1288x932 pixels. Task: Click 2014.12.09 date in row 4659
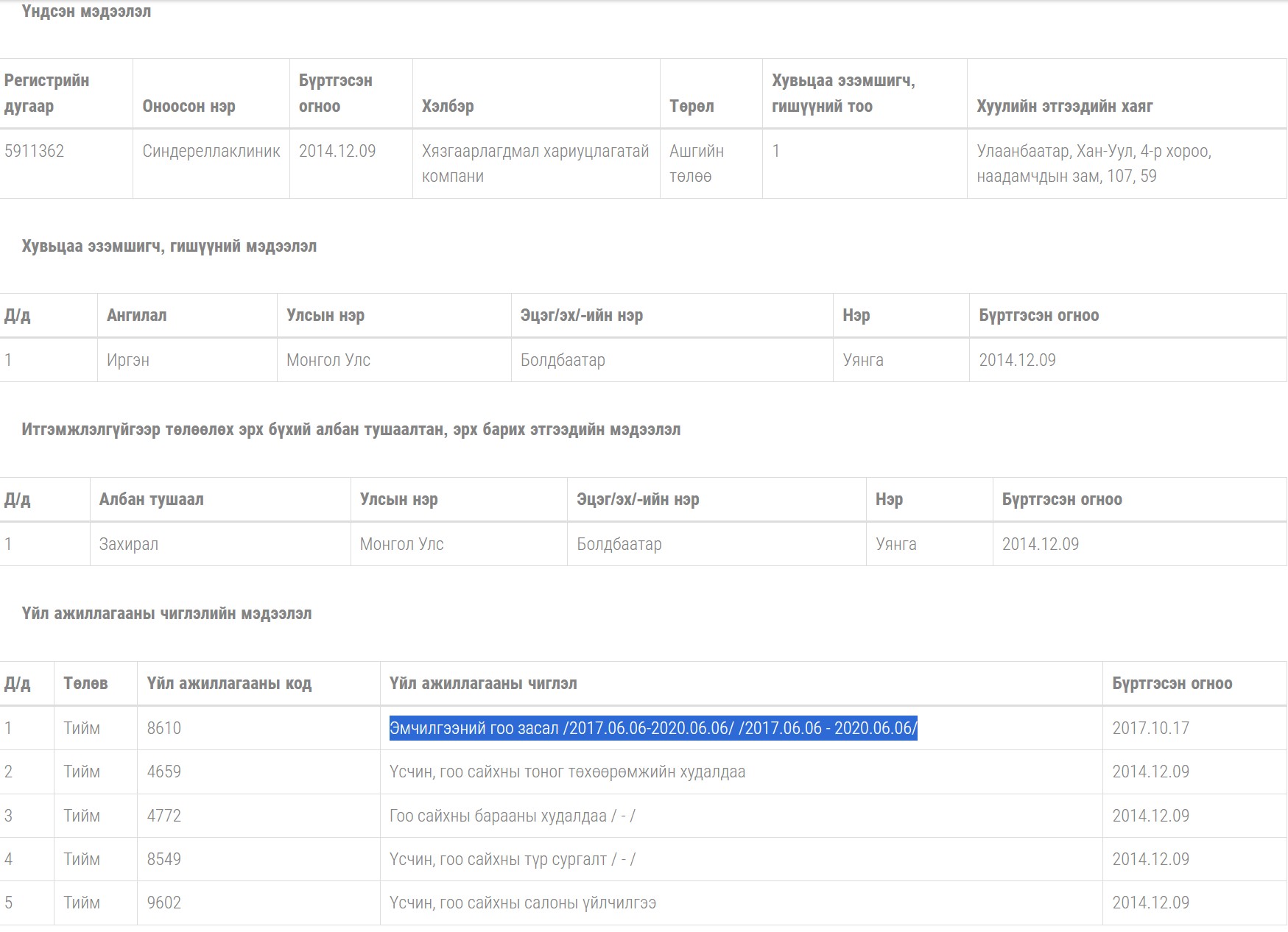[x=1150, y=772]
